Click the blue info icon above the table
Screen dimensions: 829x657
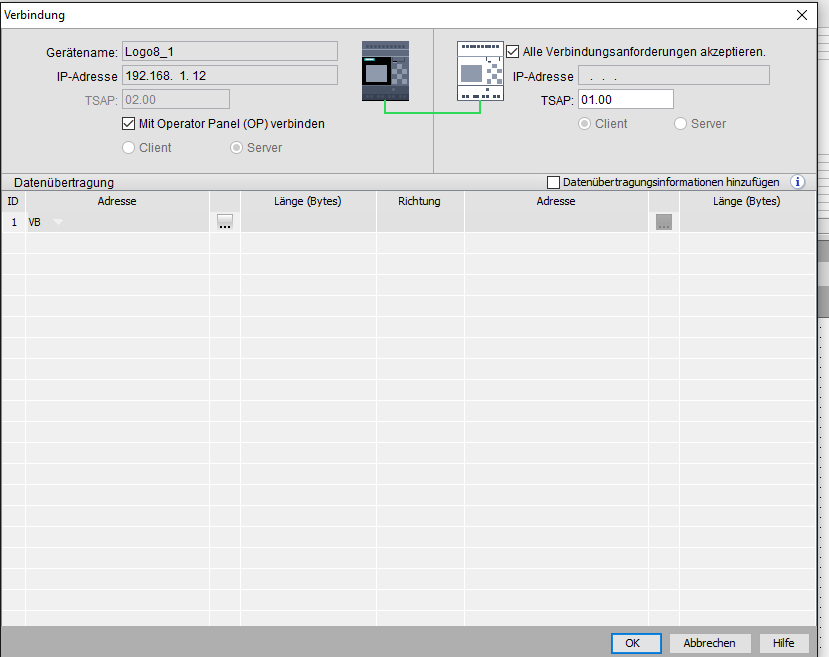[797, 182]
